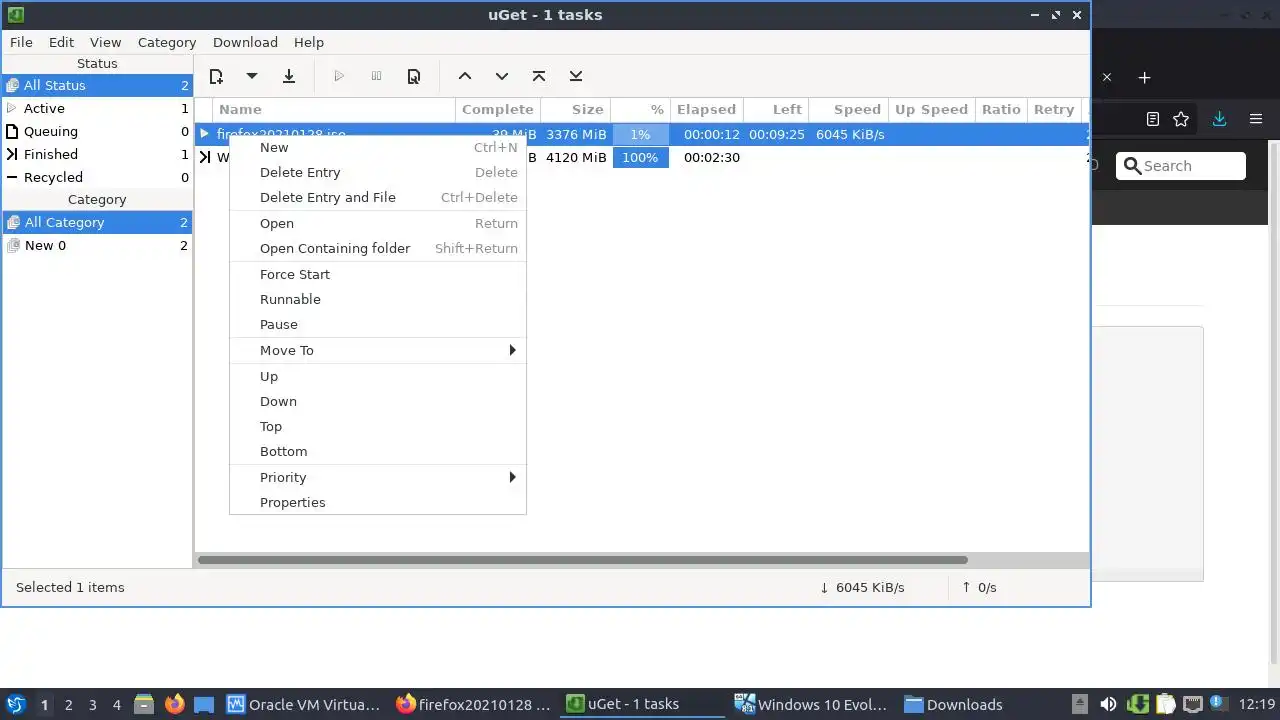Click the Move Up arrow icon
This screenshot has width=1280, height=720.
pyautogui.click(x=465, y=76)
